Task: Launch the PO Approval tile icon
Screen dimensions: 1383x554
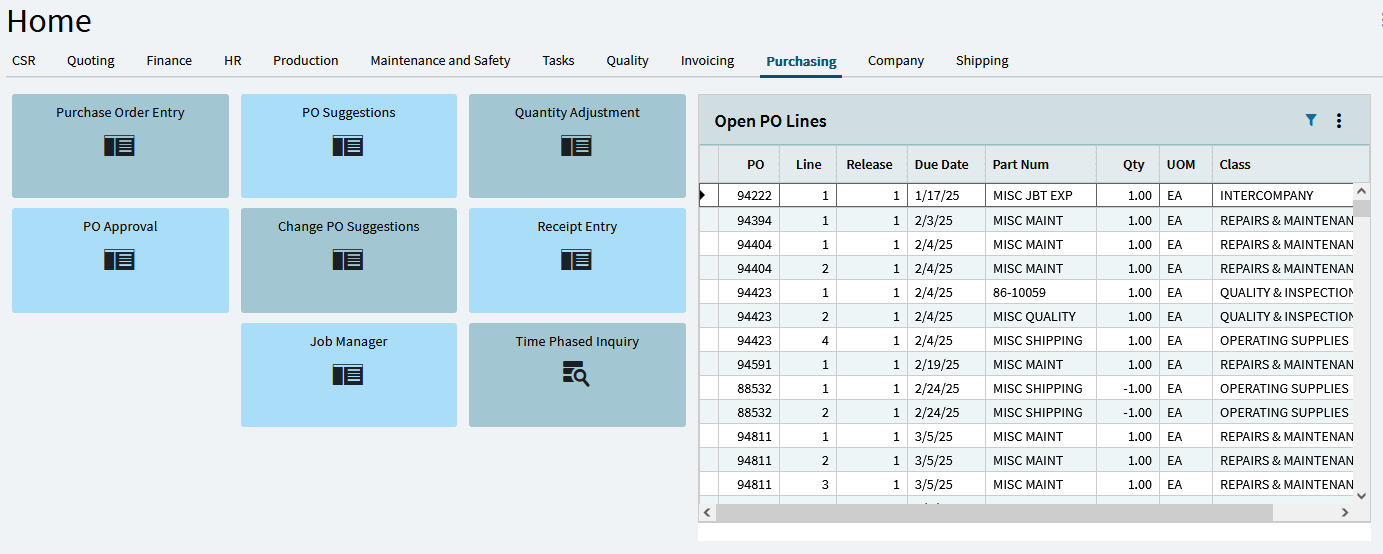Action: pyautogui.click(x=119, y=260)
